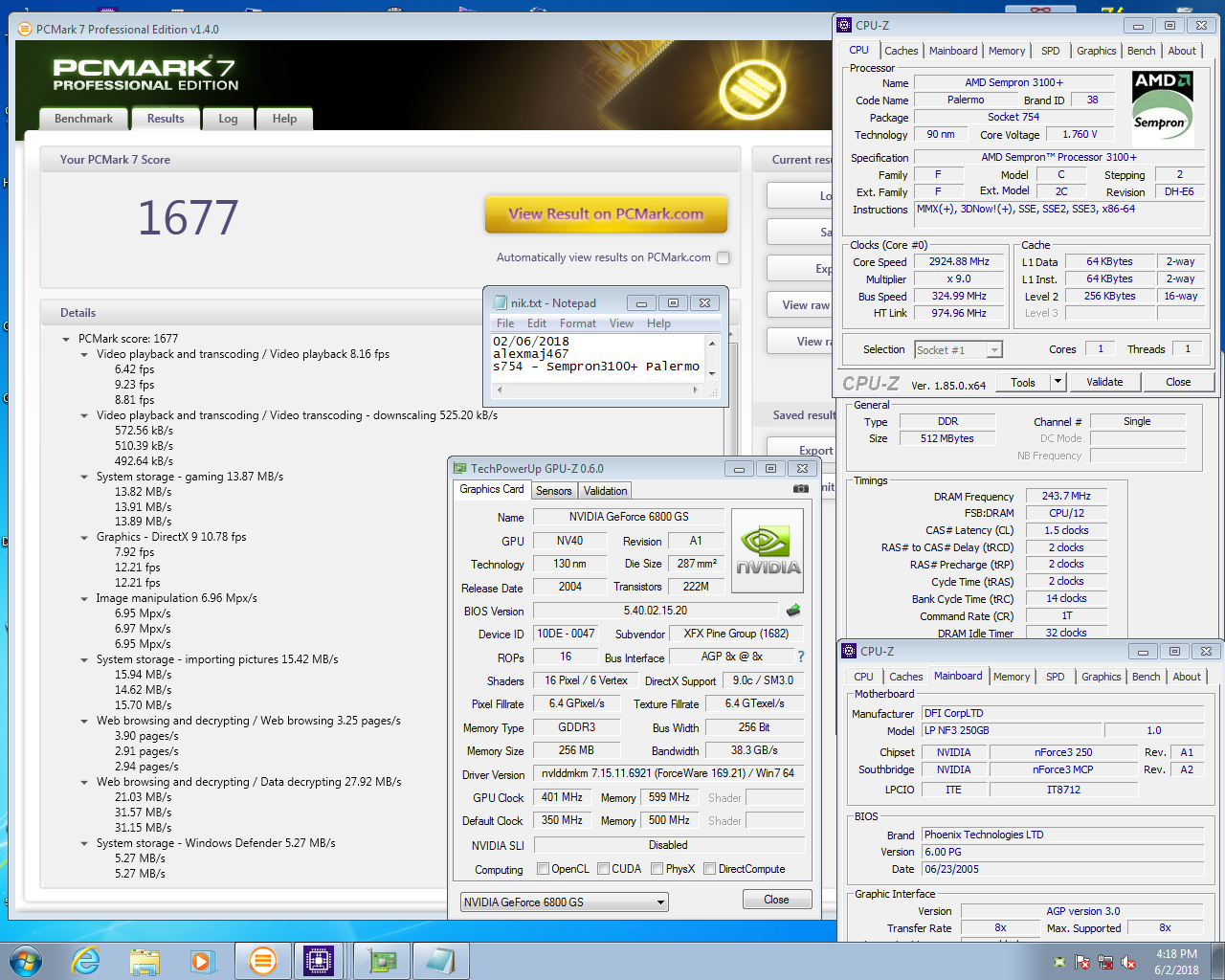Viewport: 1225px width, 980px height.
Task: Click the GPU-Z title bar icon
Action: (x=459, y=468)
